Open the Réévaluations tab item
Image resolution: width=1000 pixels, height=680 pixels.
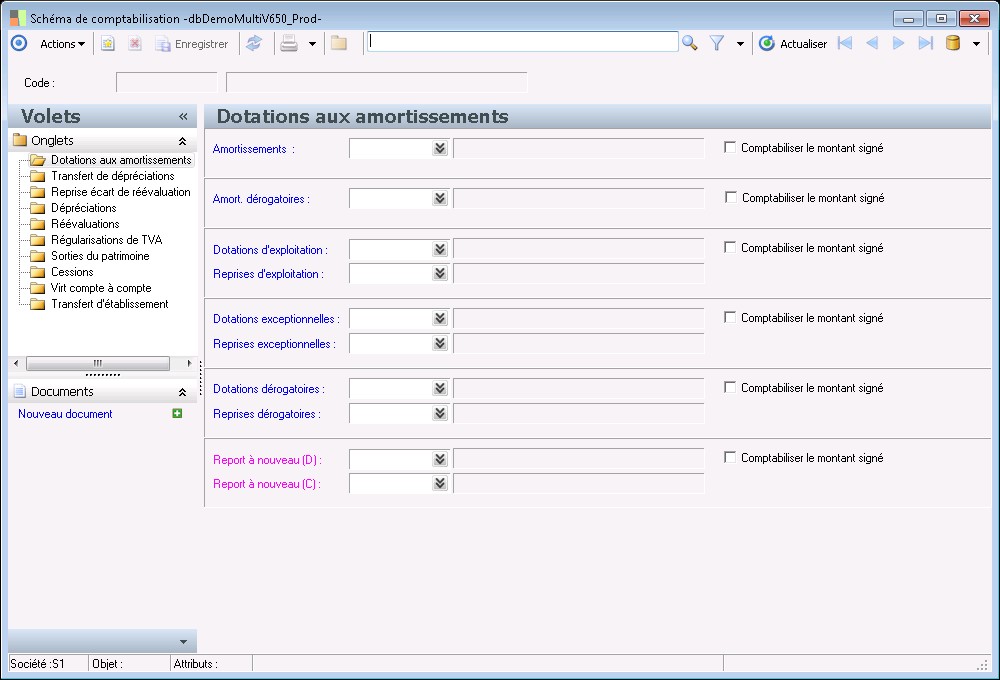pyautogui.click(x=85, y=224)
